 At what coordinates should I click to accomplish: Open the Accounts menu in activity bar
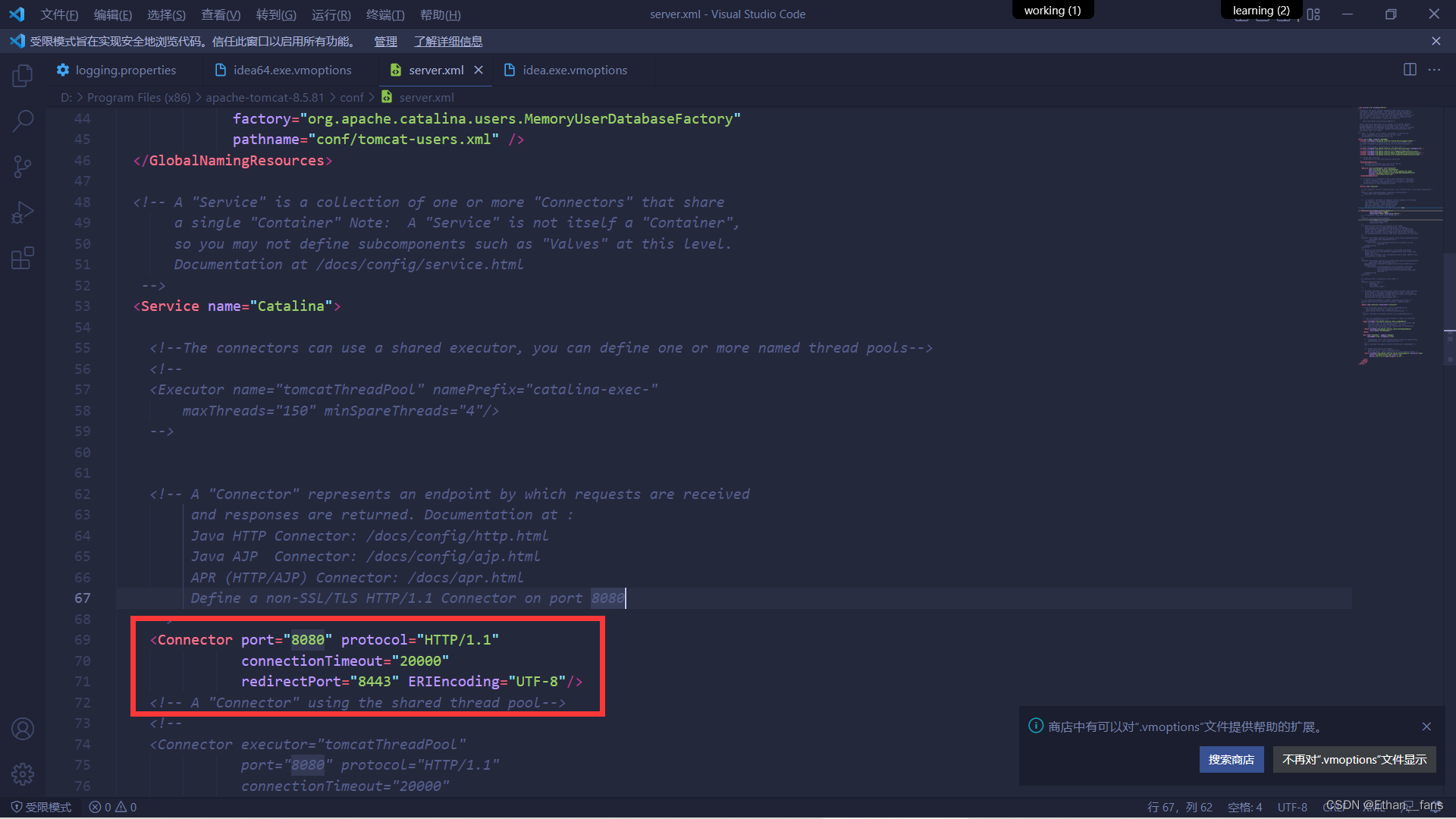[23, 729]
